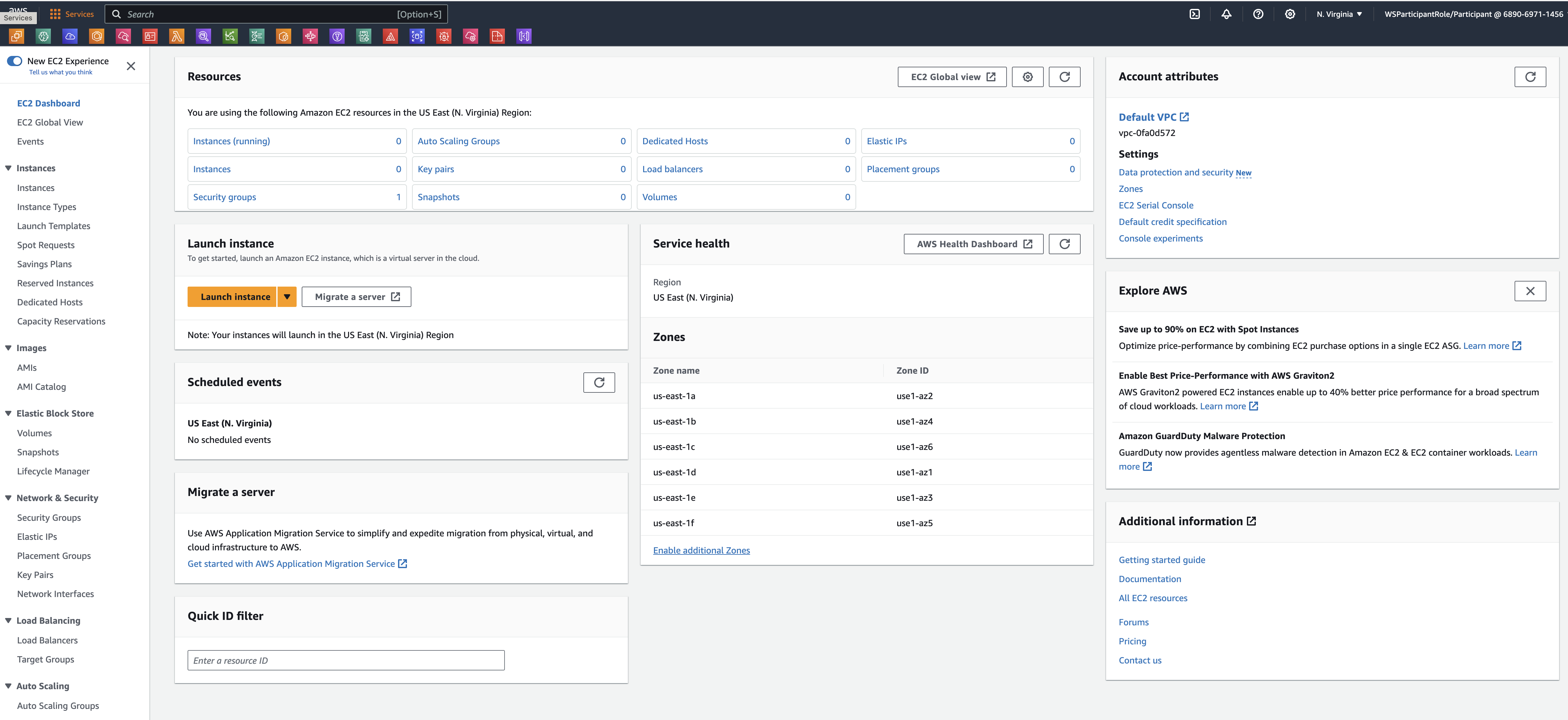Open the EC2 Global view button
The image size is (1568, 720).
pos(952,77)
